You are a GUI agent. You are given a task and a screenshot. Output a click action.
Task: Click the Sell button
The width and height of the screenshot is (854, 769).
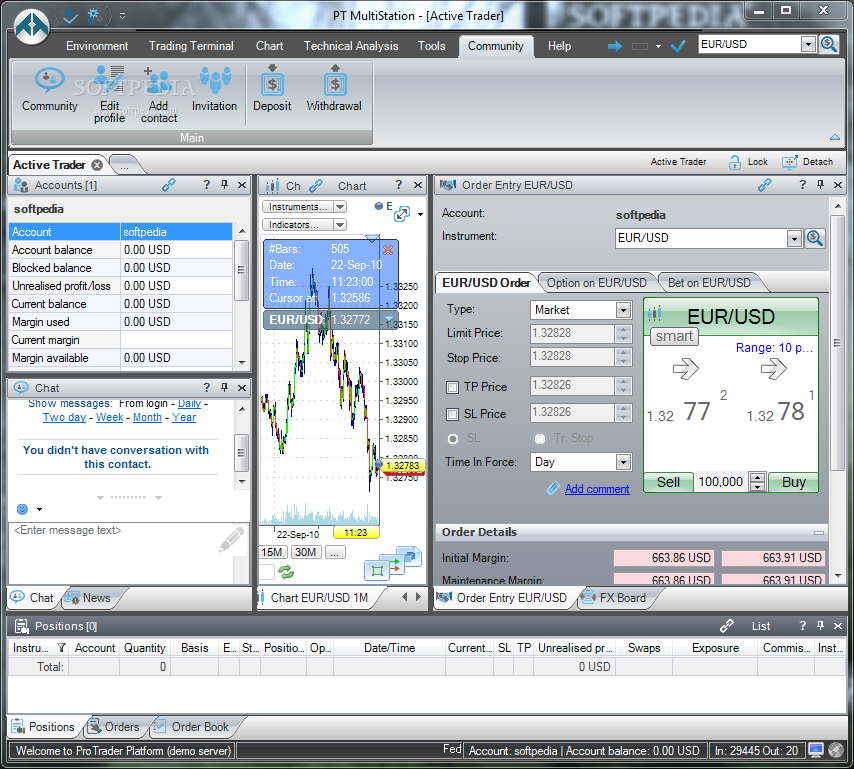point(668,482)
